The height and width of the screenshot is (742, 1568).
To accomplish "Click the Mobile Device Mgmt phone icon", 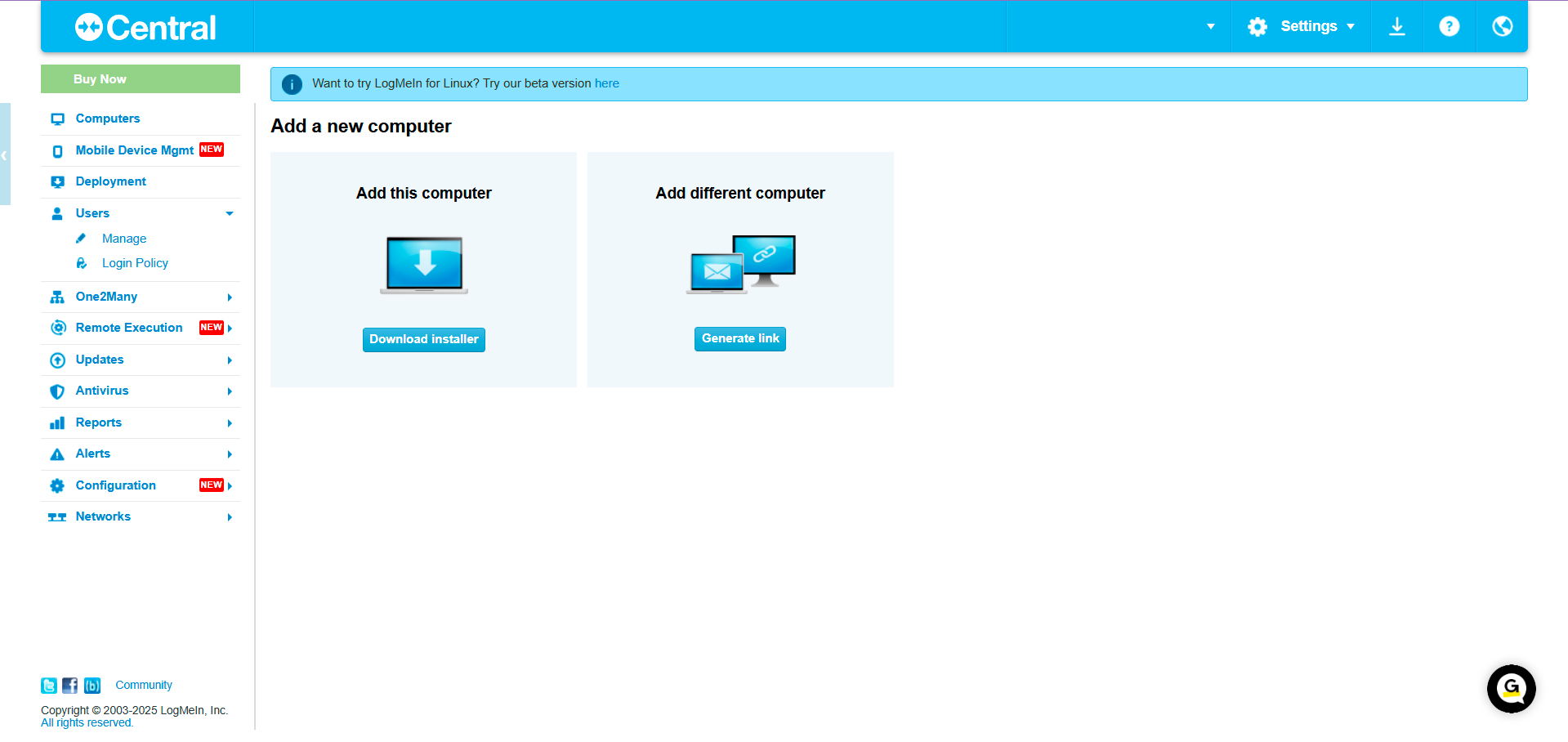I will (x=57, y=151).
